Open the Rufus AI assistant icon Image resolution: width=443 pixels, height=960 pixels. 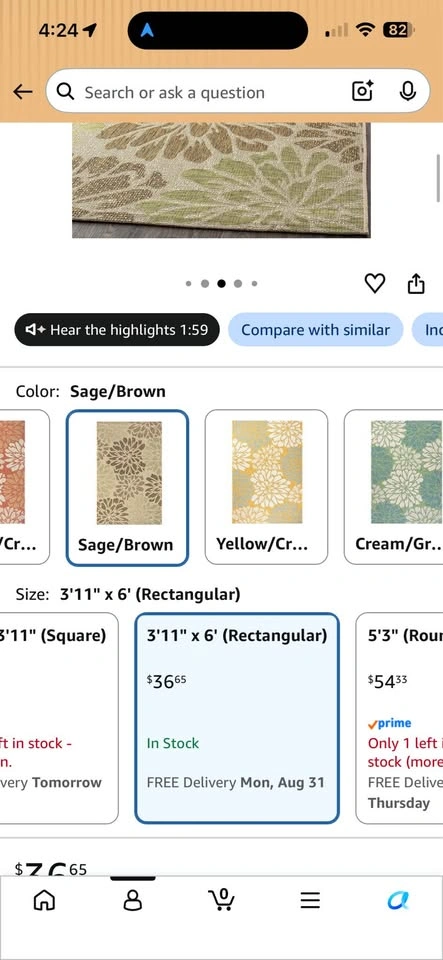(398, 900)
